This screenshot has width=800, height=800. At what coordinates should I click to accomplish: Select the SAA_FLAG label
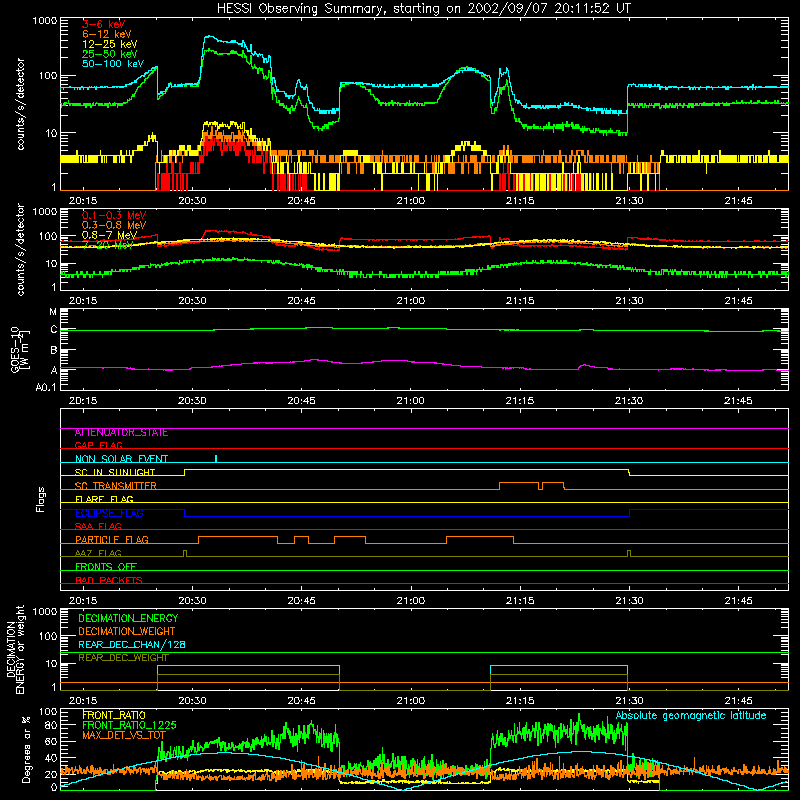click(98, 526)
